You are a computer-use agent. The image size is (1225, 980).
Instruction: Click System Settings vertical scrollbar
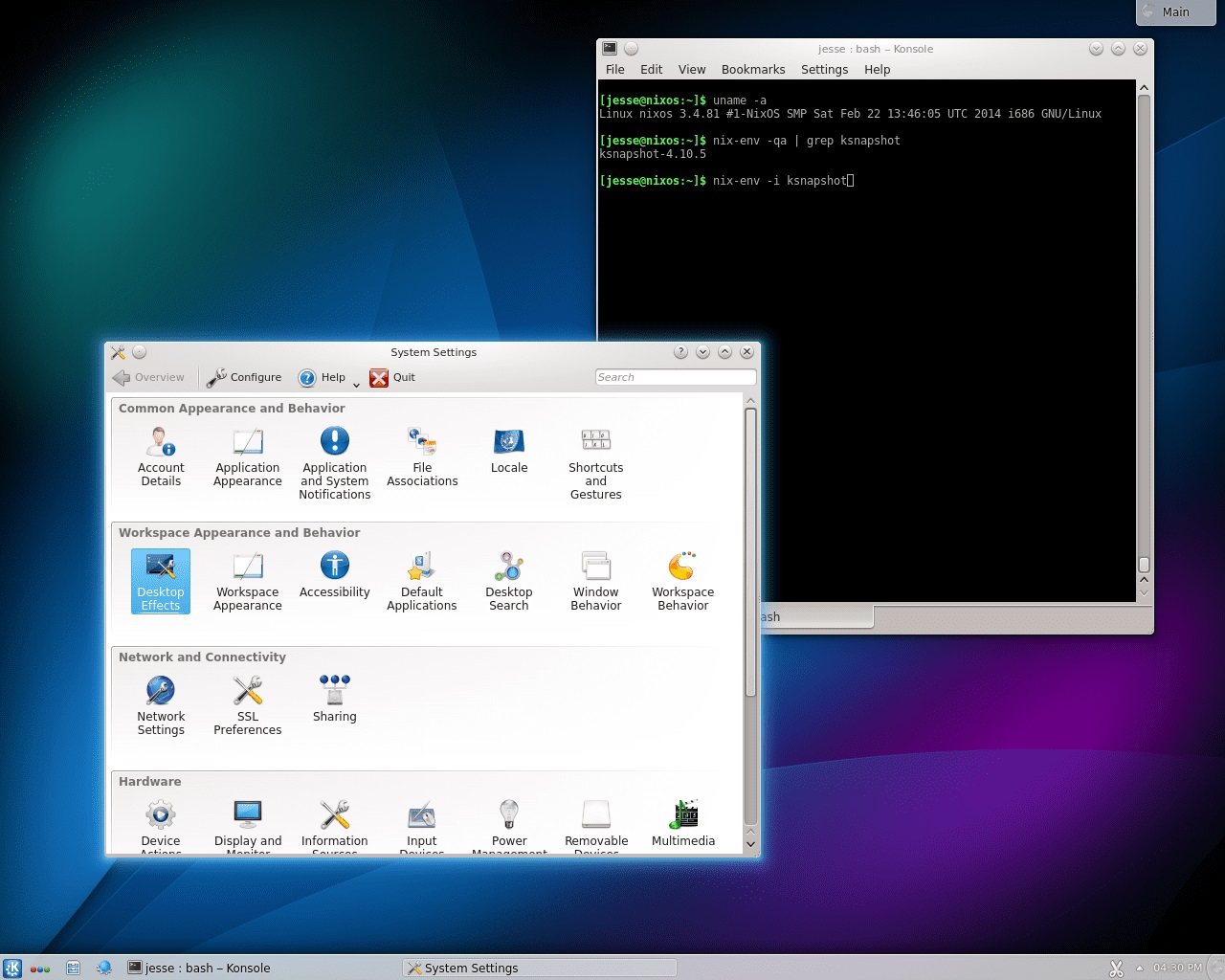tap(750, 552)
